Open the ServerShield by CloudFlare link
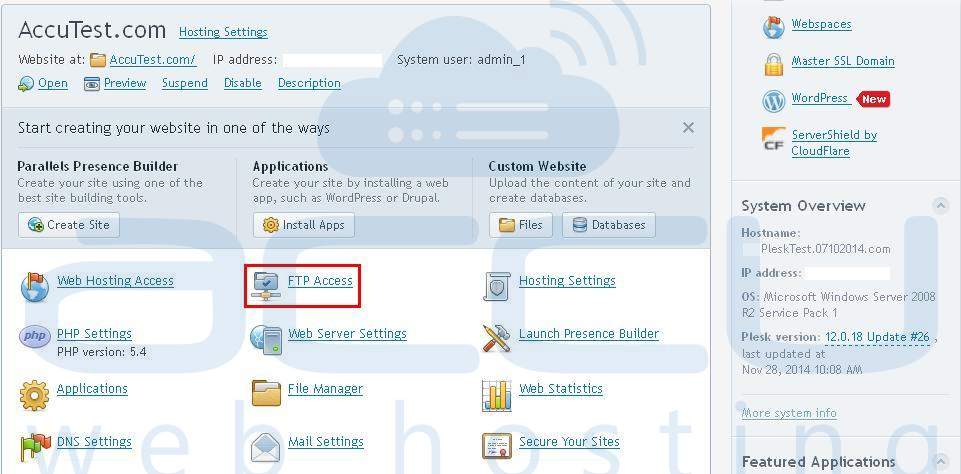The height and width of the screenshot is (474, 961). [x=834, y=143]
